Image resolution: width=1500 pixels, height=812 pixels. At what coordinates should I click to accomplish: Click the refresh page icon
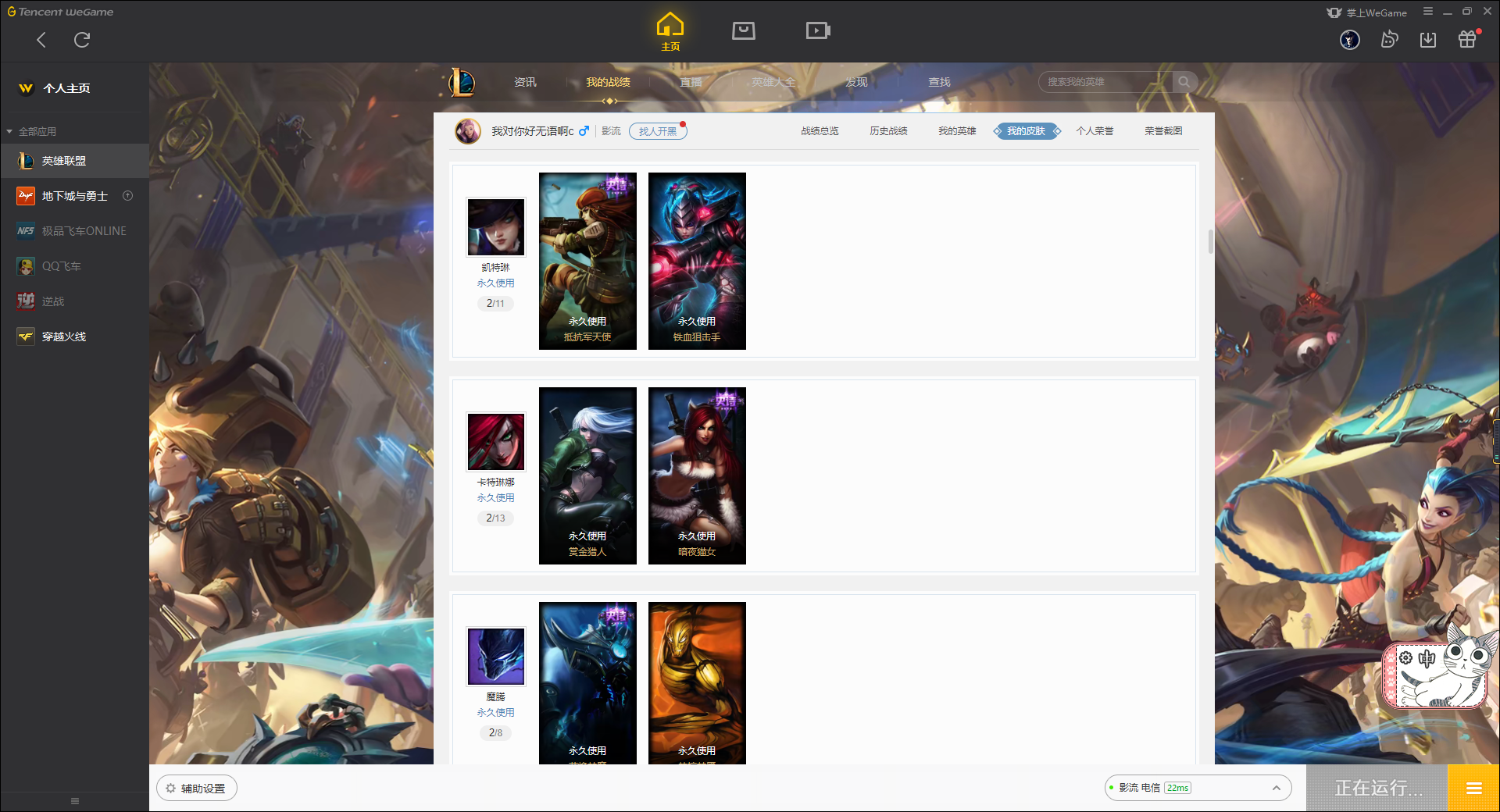point(82,40)
